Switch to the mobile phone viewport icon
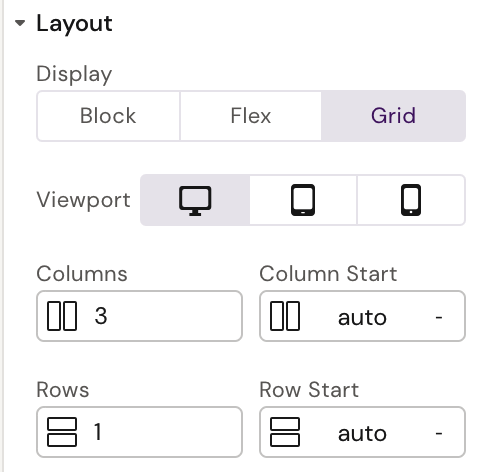This screenshot has height=472, width=478. pos(411,200)
